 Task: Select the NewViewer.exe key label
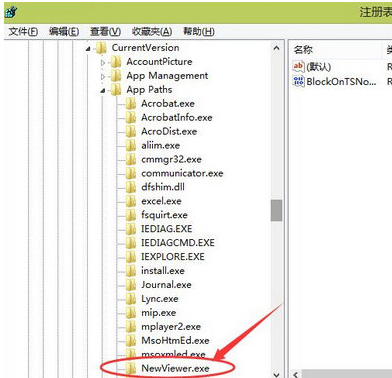(175, 368)
